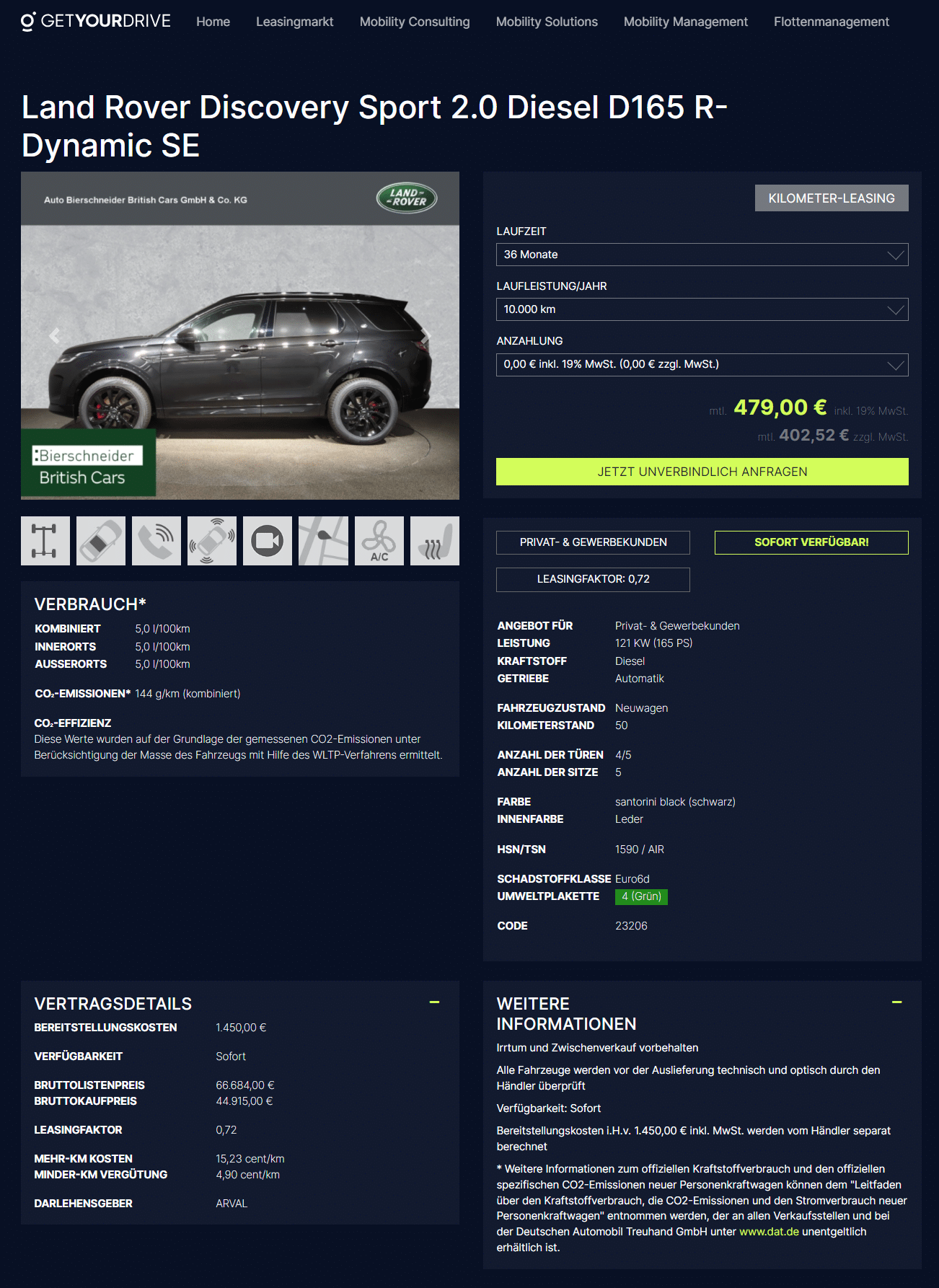Click the parking sensors feature icon
Image resolution: width=939 pixels, height=1288 pixels.
click(212, 541)
